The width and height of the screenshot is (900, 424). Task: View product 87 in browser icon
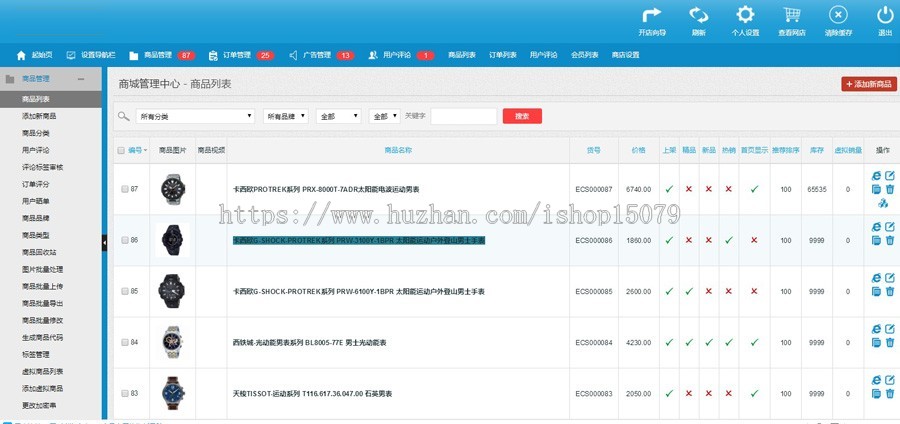[x=876, y=176]
